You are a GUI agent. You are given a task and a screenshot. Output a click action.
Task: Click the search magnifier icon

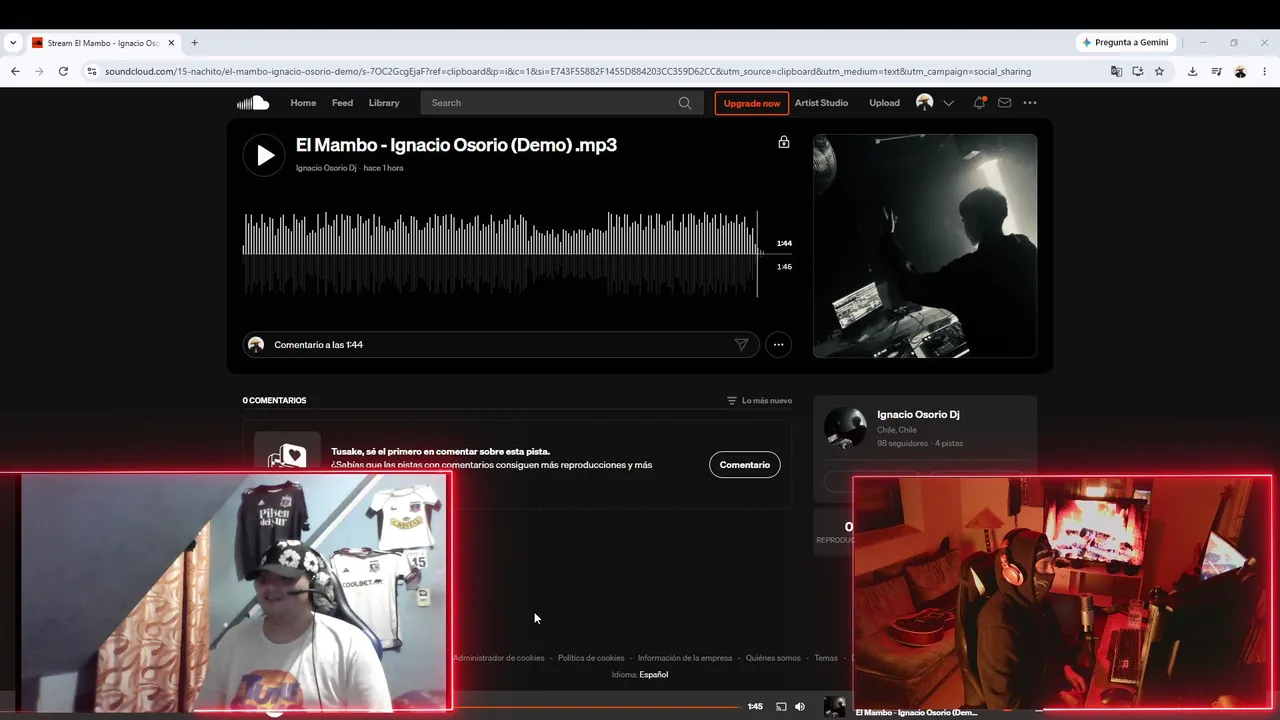tap(685, 103)
